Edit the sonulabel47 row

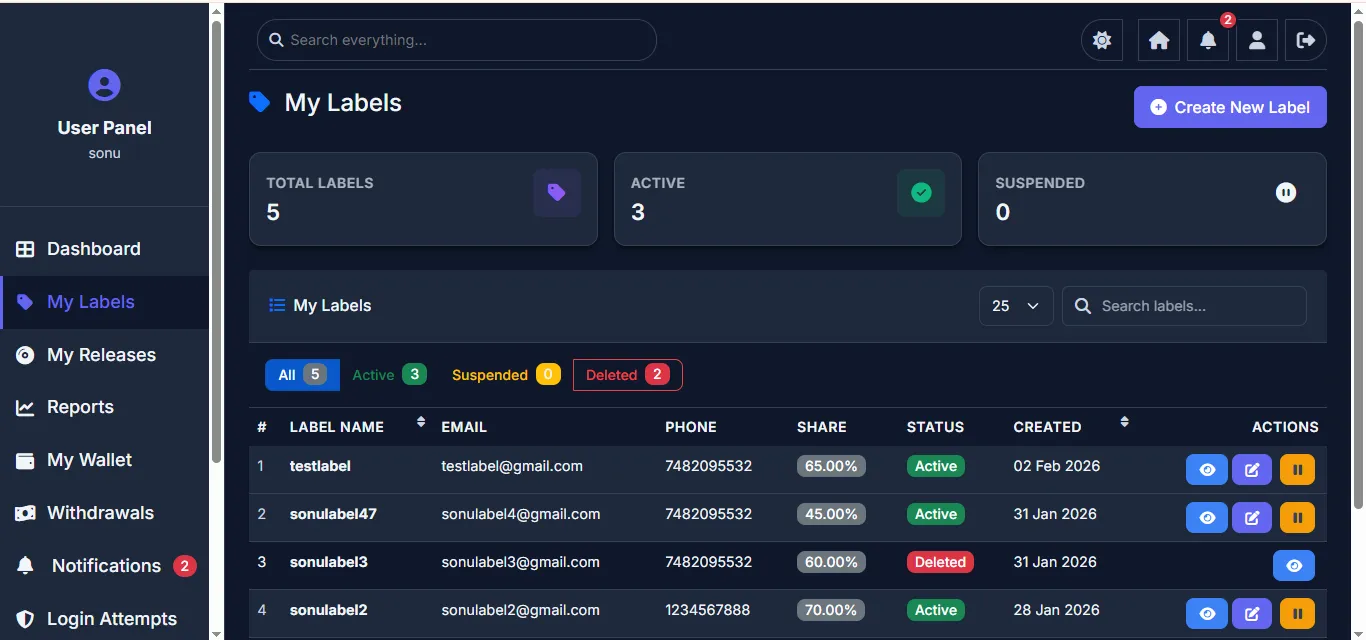[1252, 517]
